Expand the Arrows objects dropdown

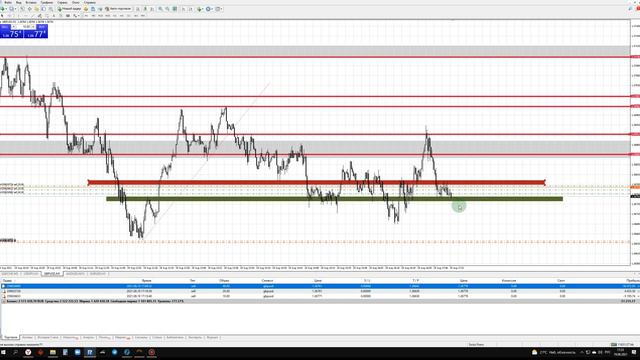click(79, 16)
